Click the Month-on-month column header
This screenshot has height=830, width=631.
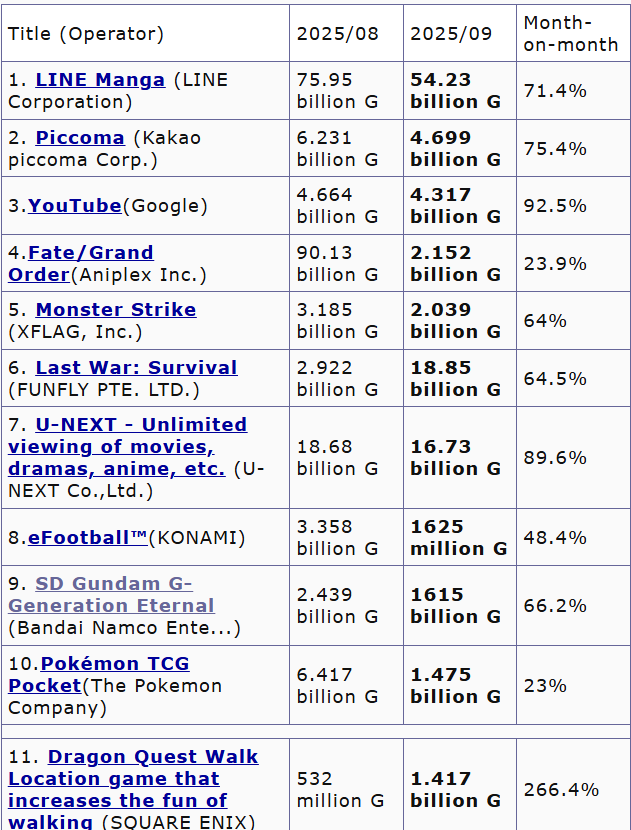pyautogui.click(x=573, y=33)
